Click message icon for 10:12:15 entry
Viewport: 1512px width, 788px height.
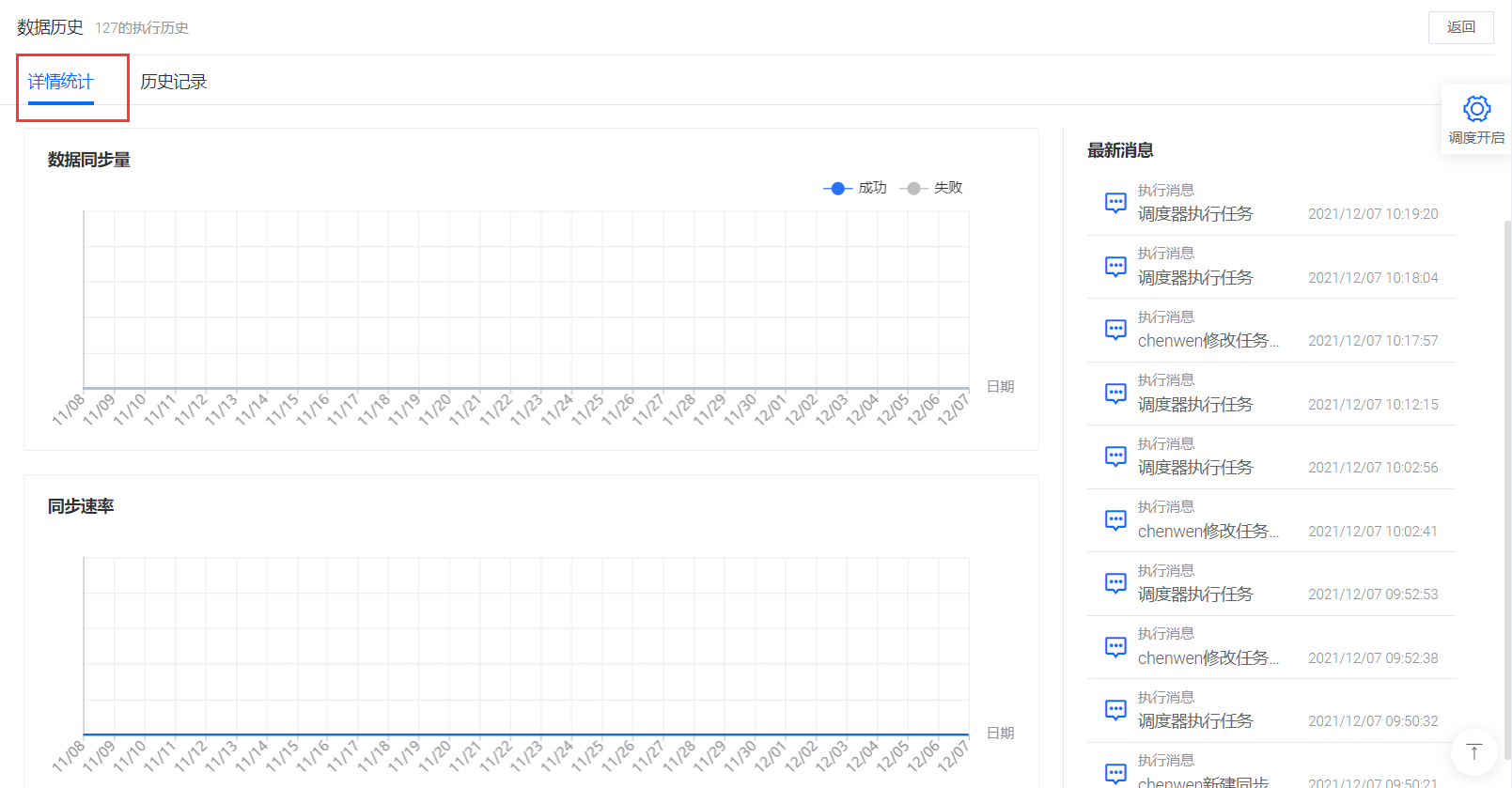coord(1115,394)
